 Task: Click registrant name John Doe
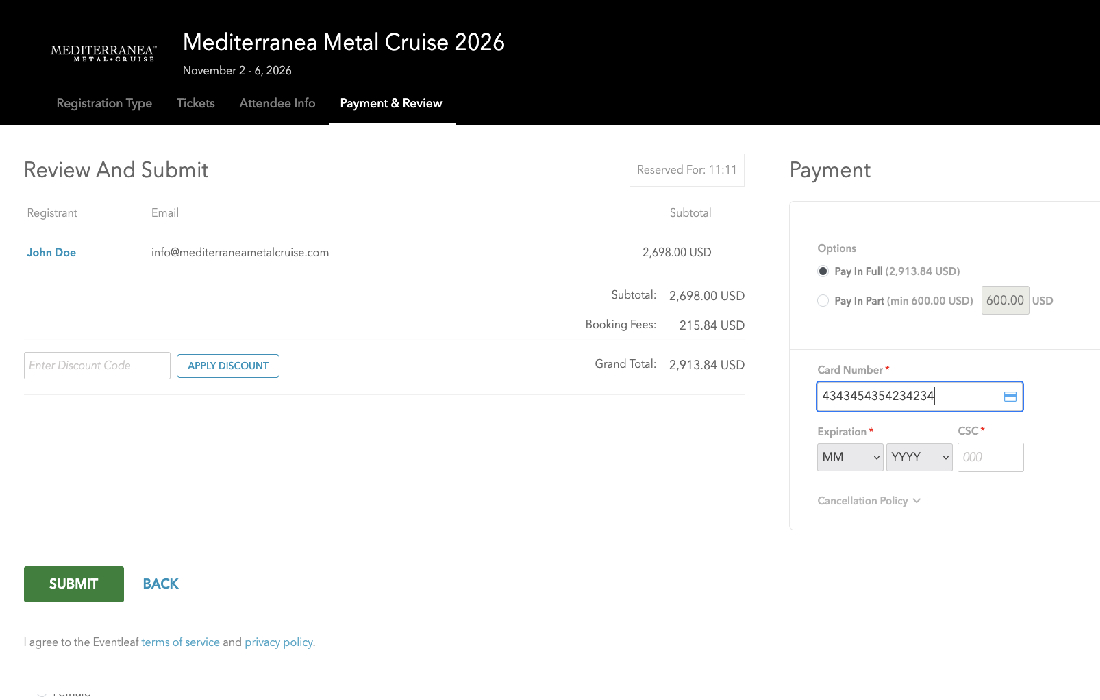[51, 253]
